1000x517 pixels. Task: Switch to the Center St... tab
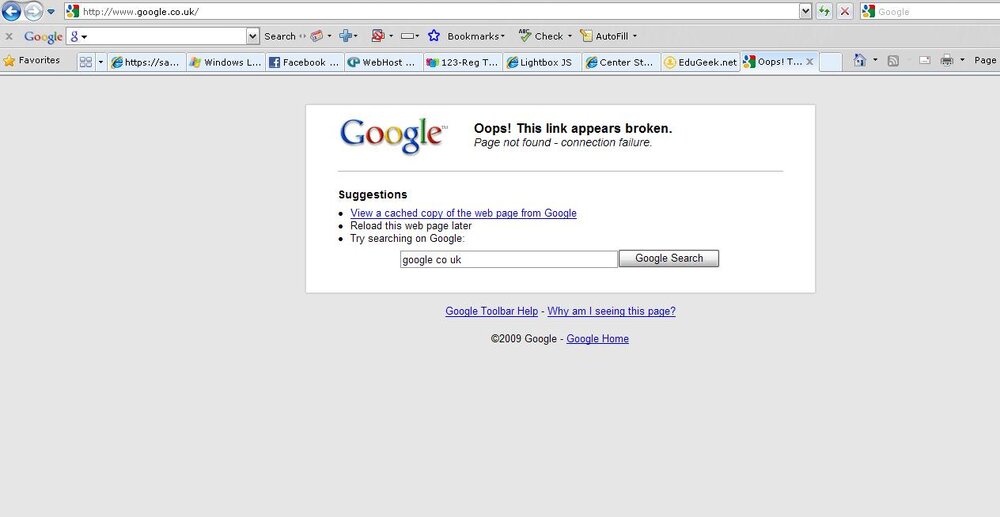622,62
